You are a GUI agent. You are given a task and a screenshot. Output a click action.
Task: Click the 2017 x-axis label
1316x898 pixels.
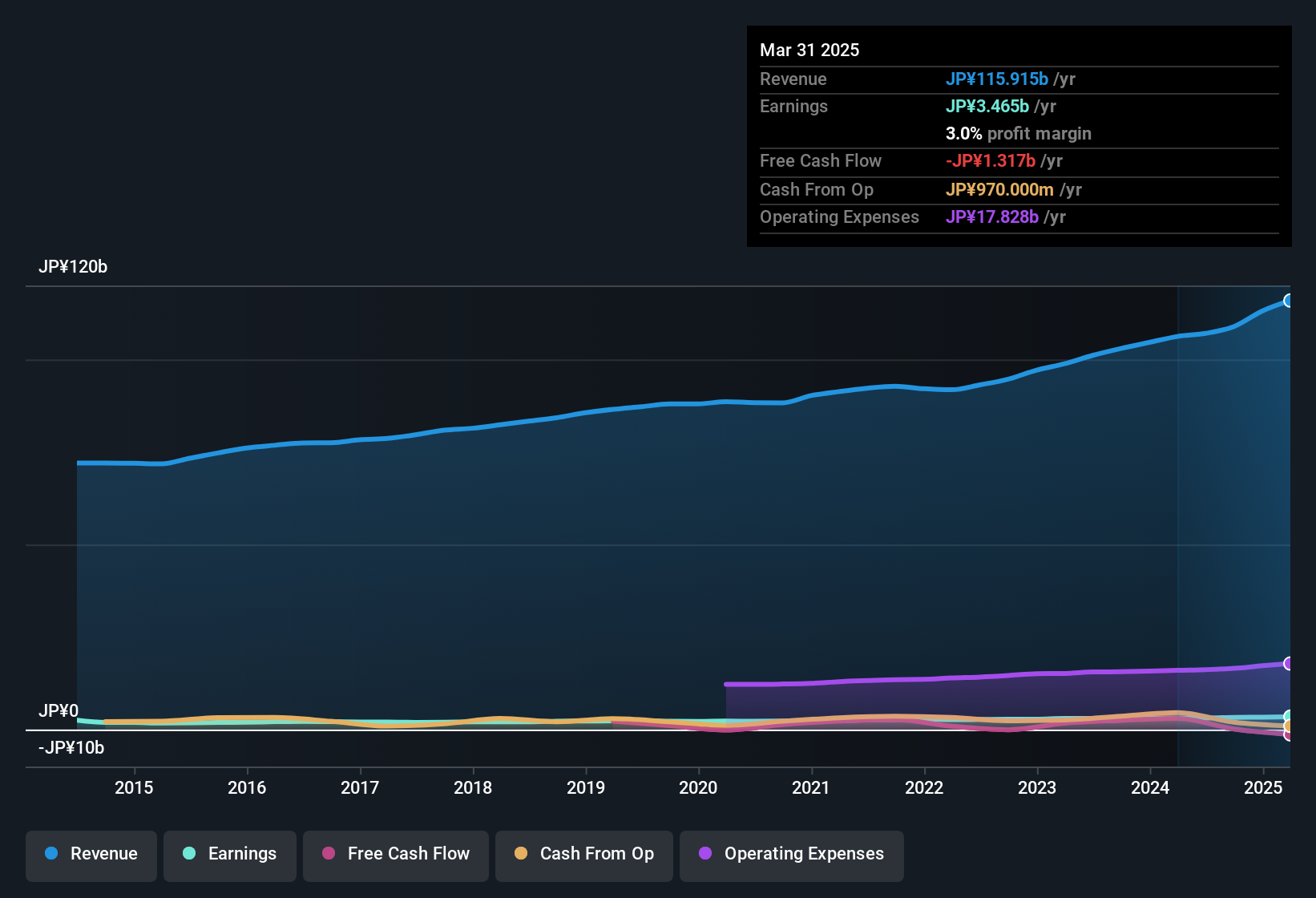coord(360,787)
